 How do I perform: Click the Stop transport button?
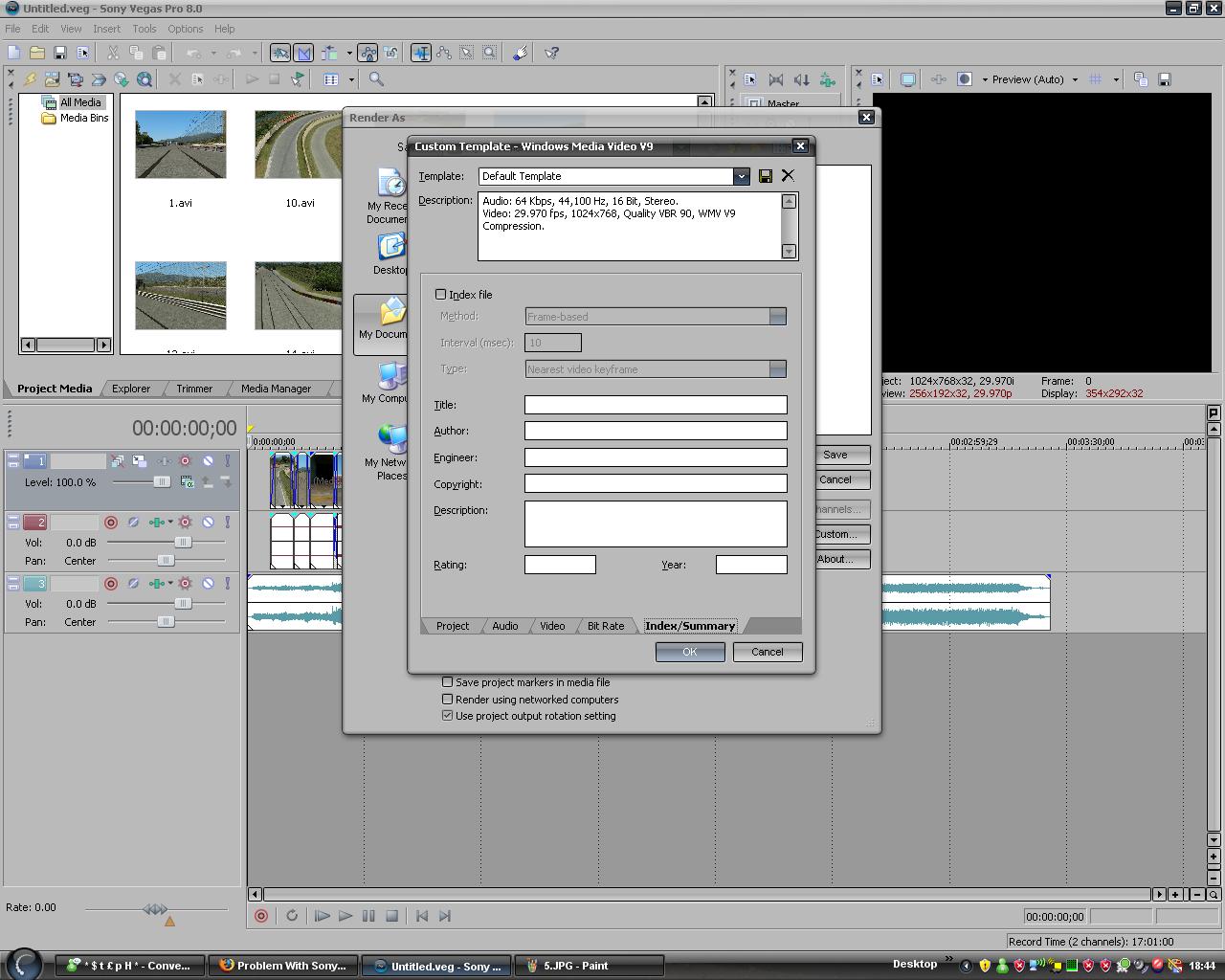(391, 916)
